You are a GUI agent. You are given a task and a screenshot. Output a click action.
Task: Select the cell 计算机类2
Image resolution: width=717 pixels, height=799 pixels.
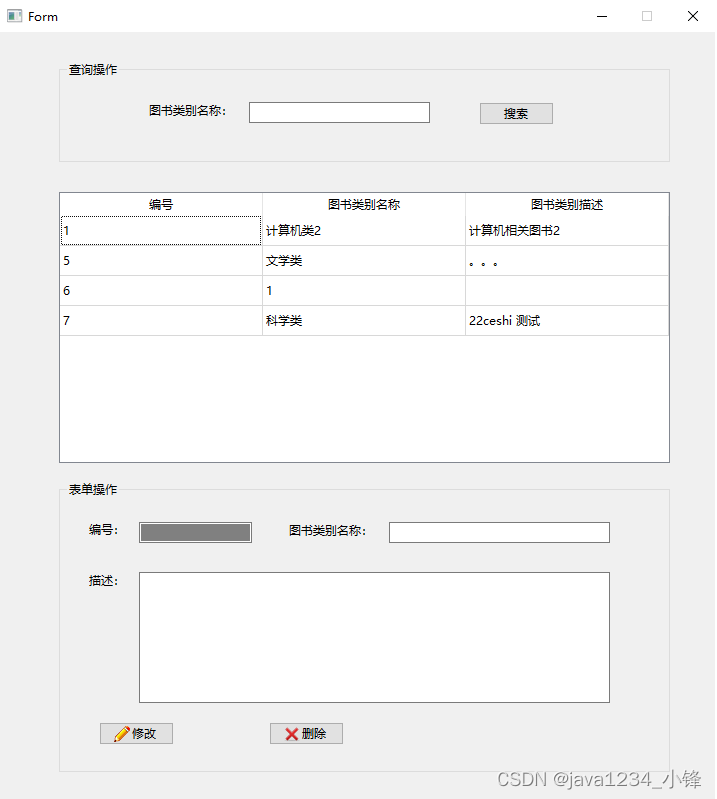[365, 231]
